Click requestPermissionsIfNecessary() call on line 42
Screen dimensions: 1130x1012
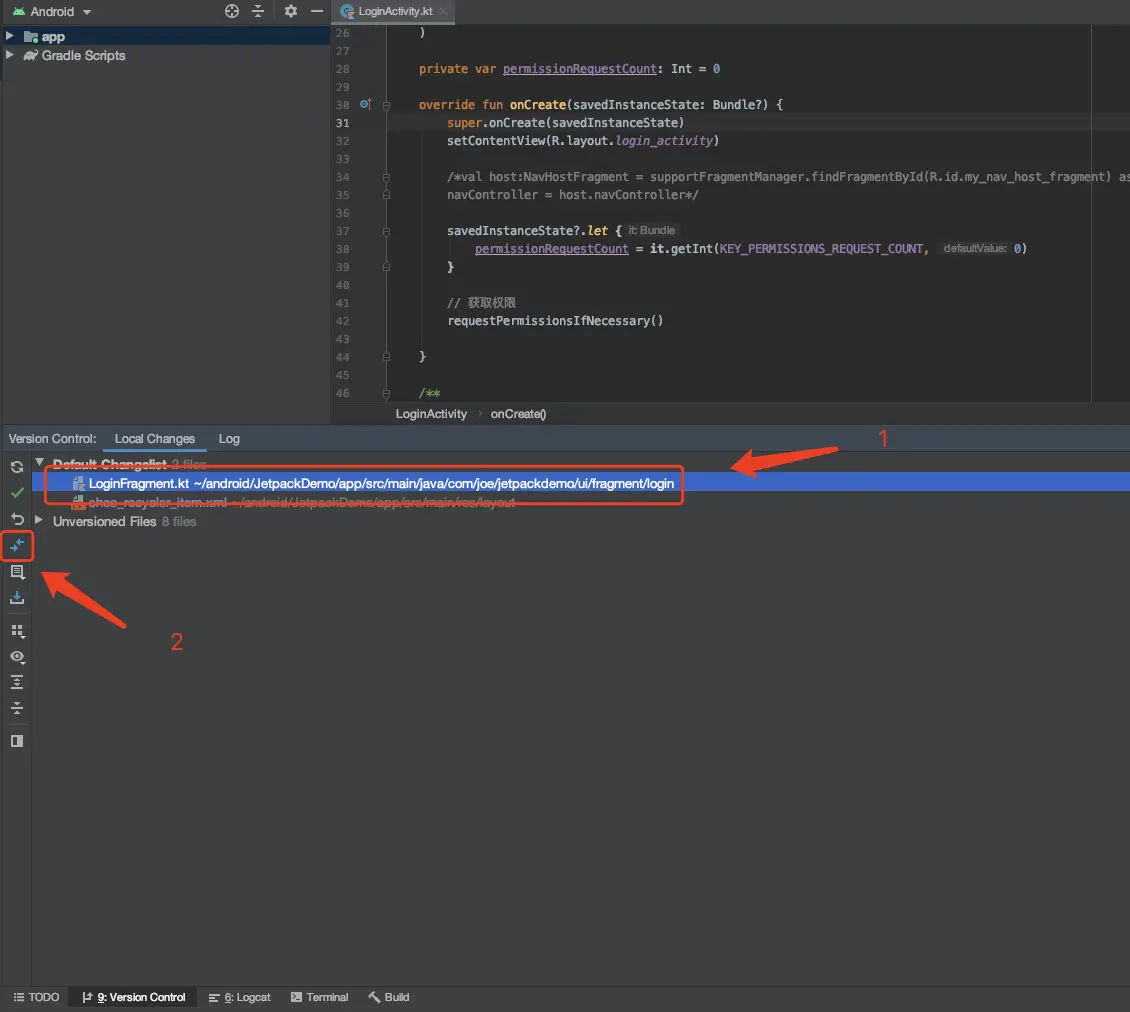(555, 321)
